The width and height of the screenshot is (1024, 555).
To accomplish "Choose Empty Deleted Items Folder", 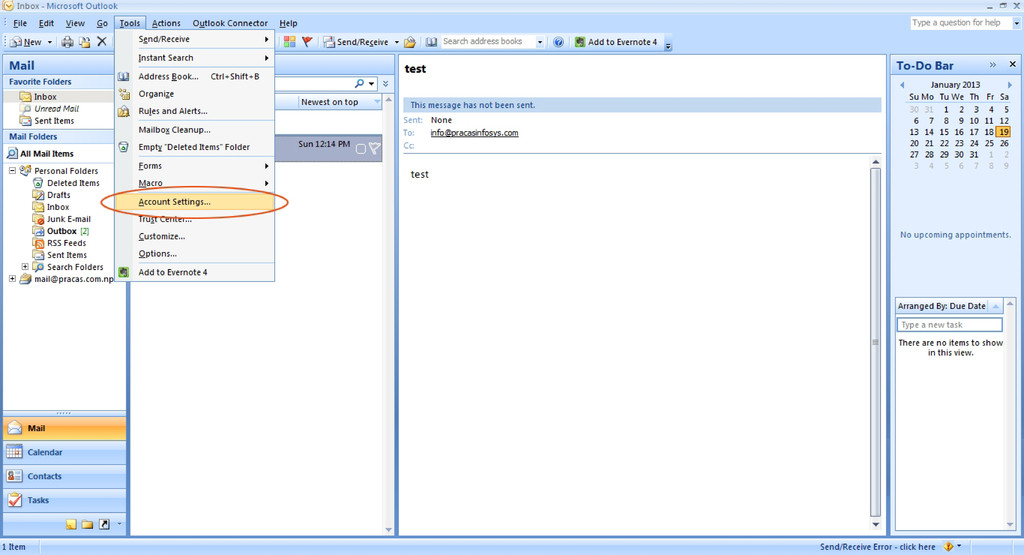I will (195, 147).
